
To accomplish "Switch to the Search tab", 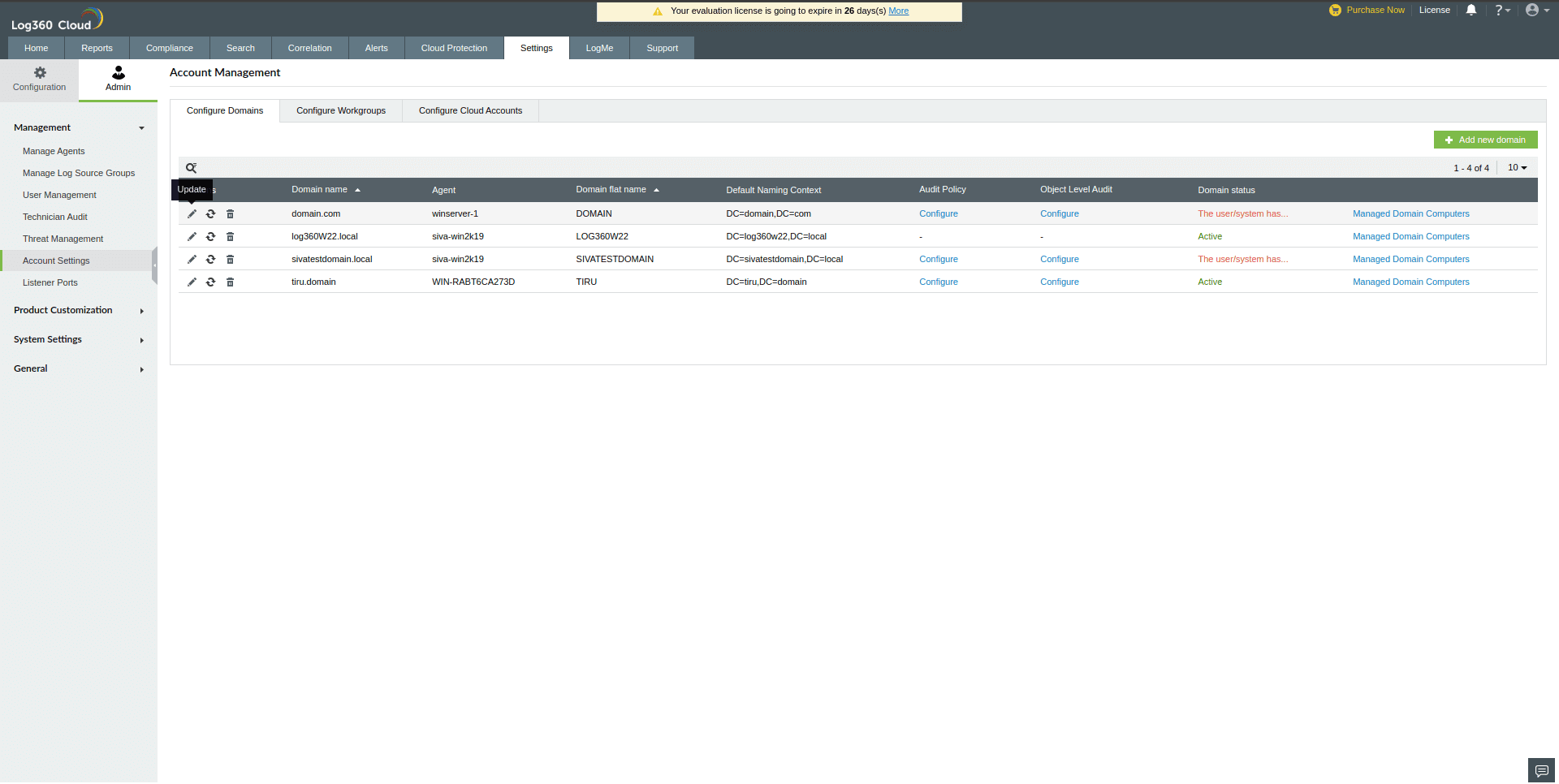I will click(x=240, y=48).
